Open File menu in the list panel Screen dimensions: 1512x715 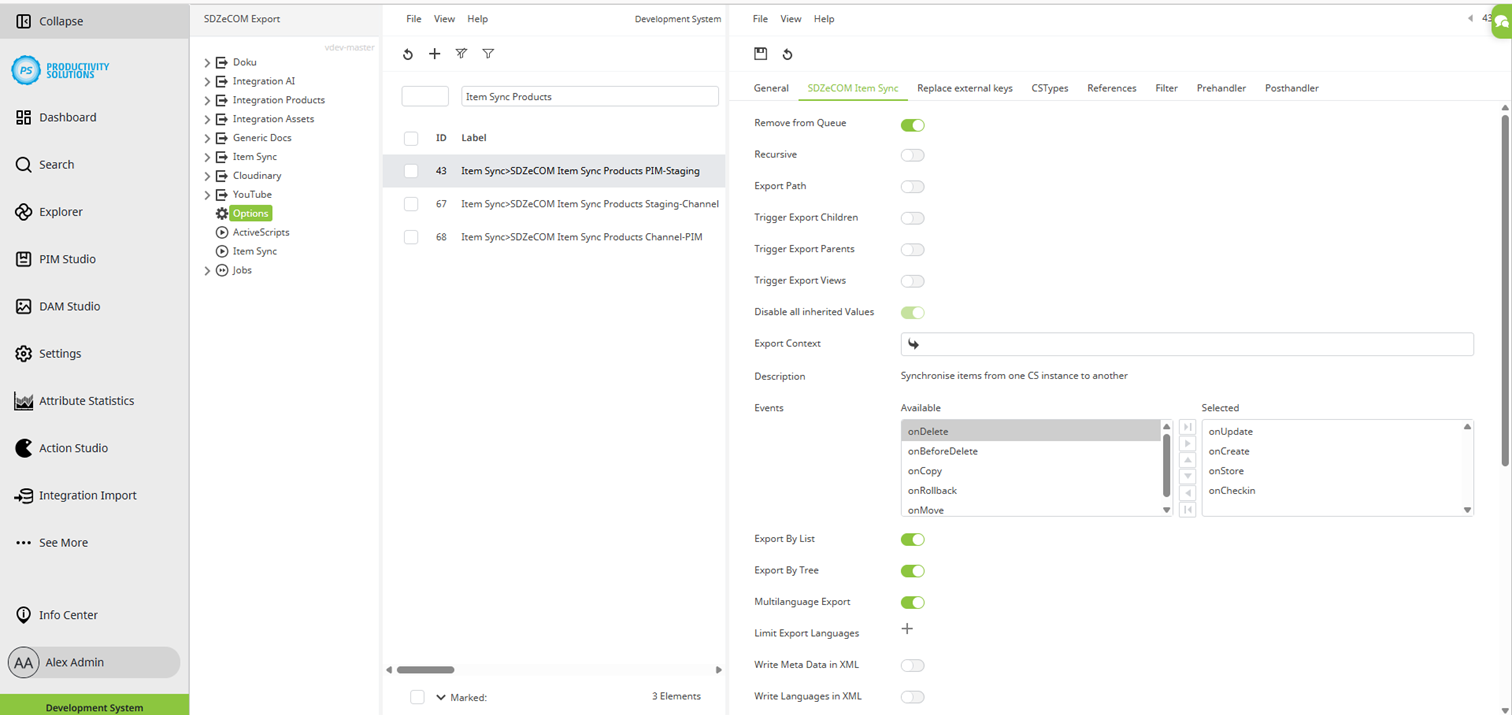coord(413,19)
